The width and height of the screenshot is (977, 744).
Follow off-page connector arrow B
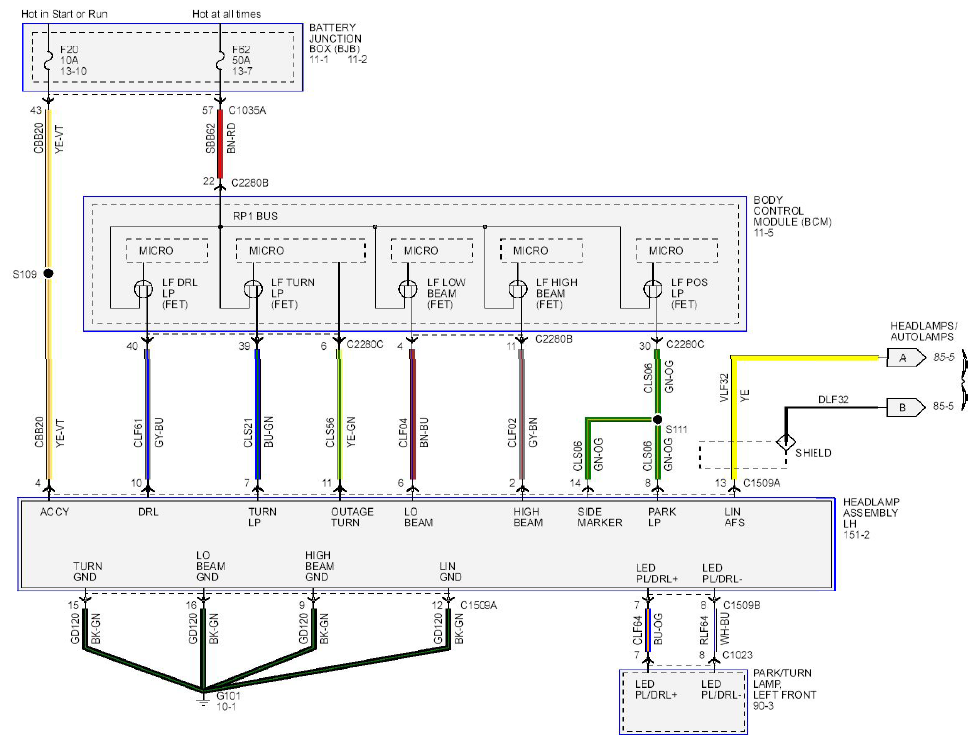(x=906, y=408)
